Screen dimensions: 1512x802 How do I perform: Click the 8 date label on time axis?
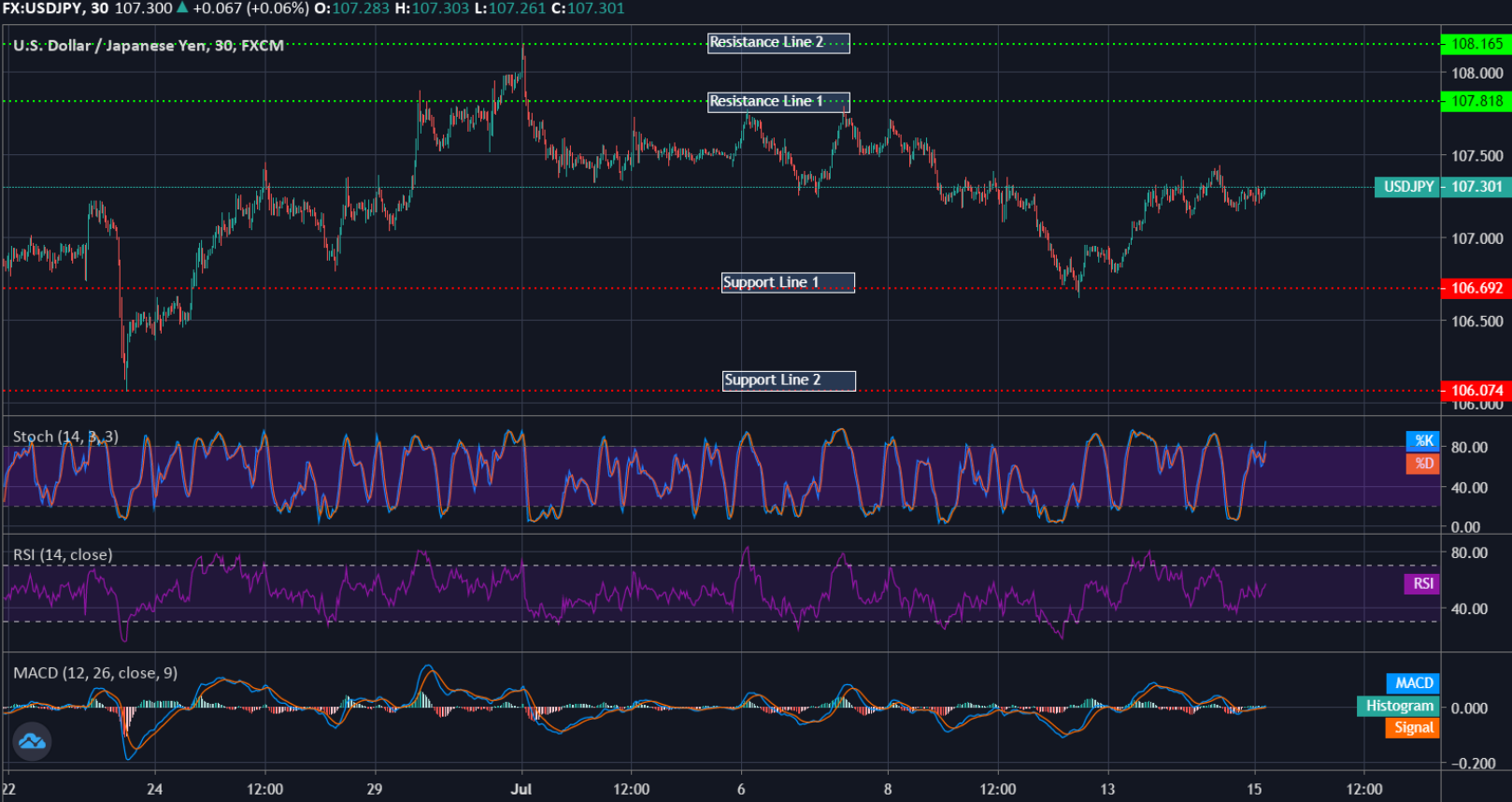(x=888, y=789)
